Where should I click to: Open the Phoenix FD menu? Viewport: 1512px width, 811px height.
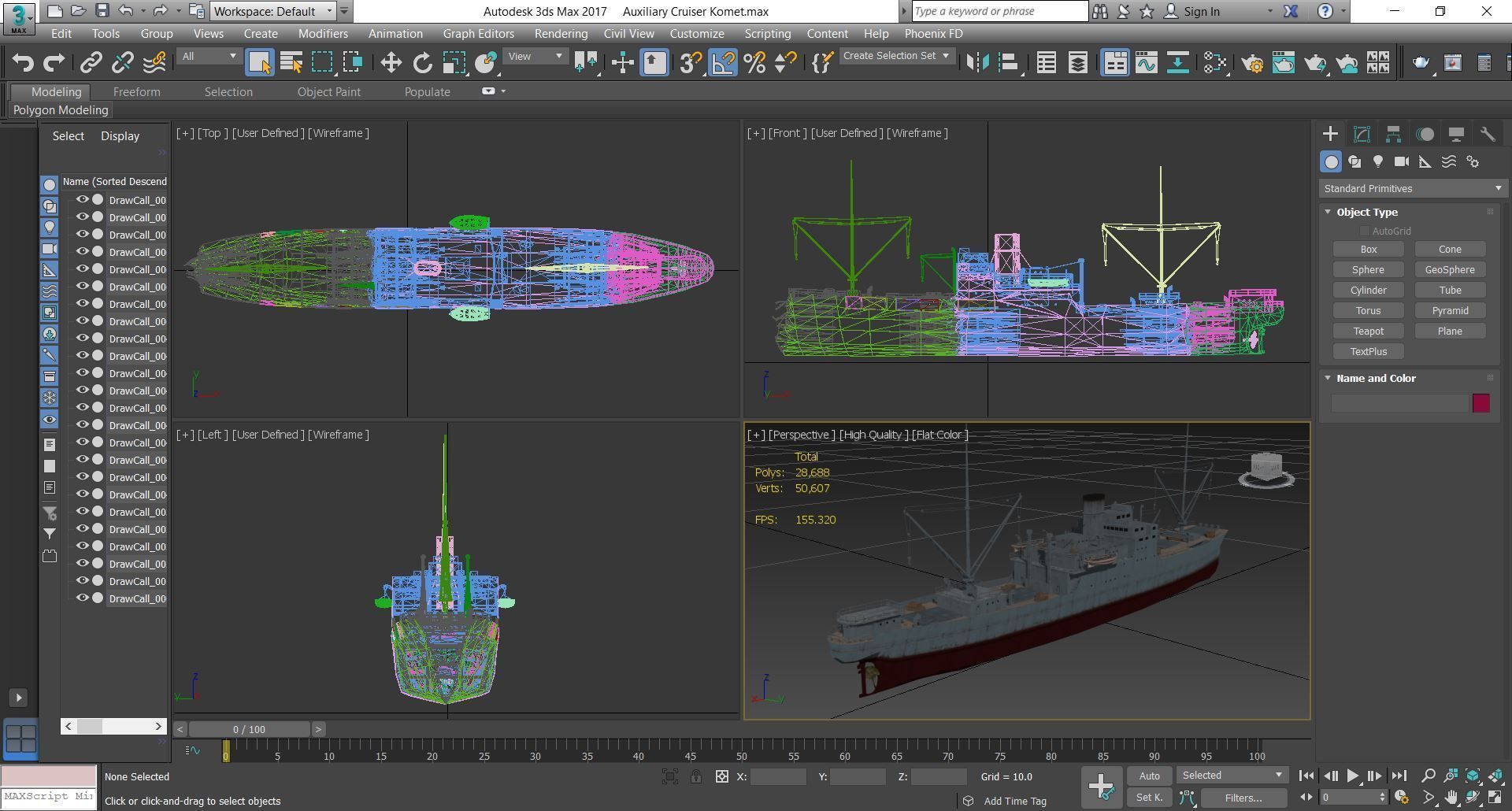coord(933,34)
